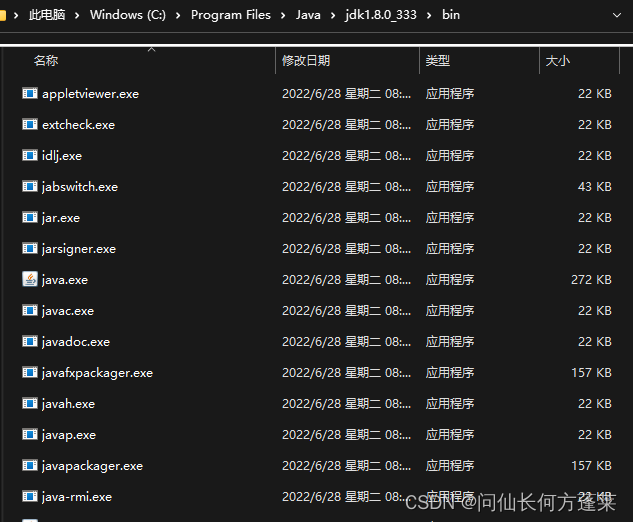
Task: Select file name javapackager.exe
Action: tap(92, 466)
